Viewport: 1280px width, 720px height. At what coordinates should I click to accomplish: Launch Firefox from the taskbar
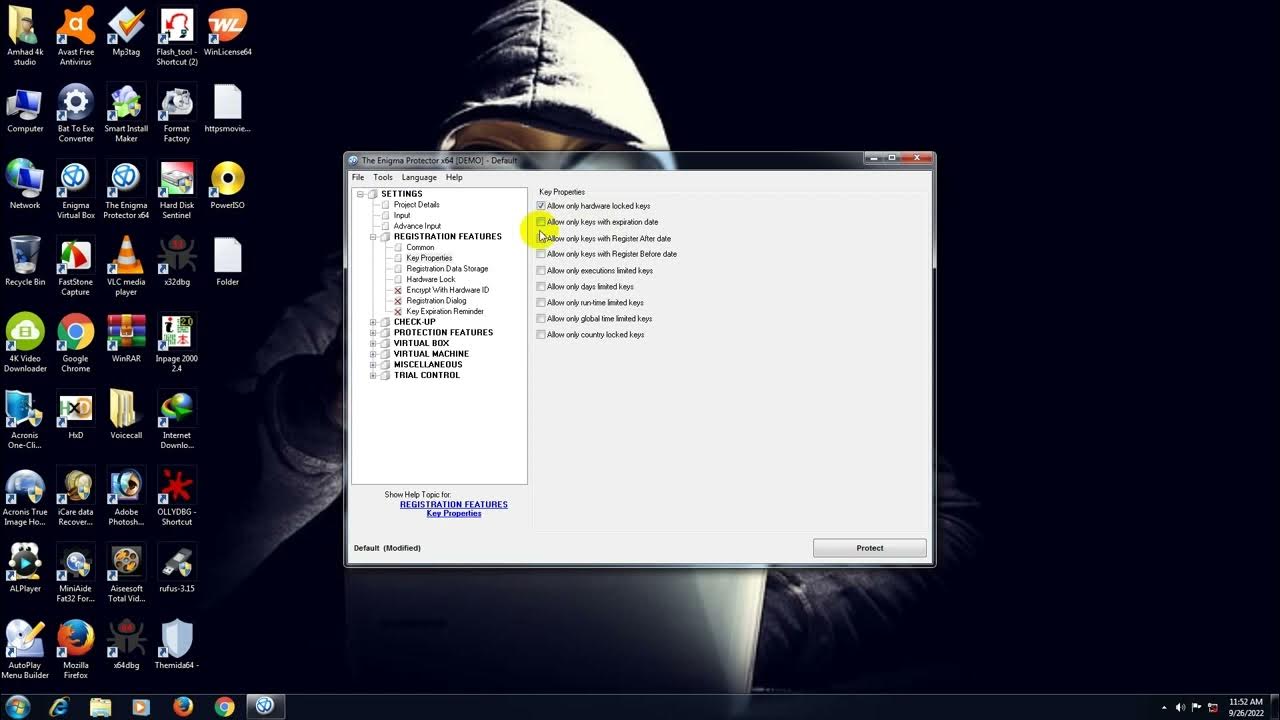(x=183, y=706)
